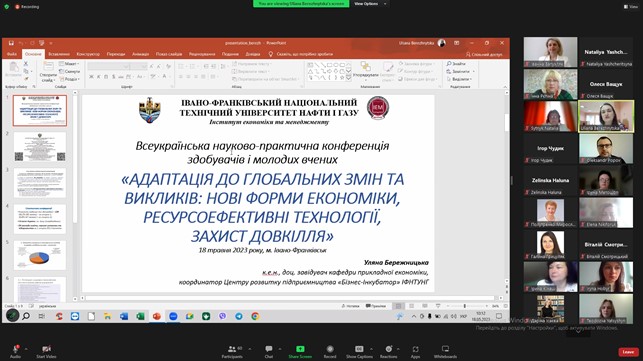643x361 pixels.
Task: Select Oleksandr Popov's video tile
Action: [606, 149]
